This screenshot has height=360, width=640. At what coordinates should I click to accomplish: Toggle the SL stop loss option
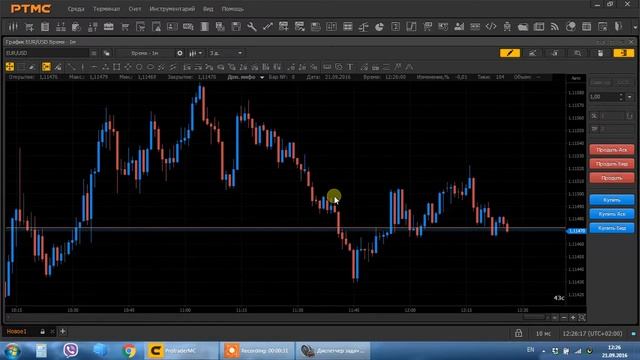click(x=594, y=116)
